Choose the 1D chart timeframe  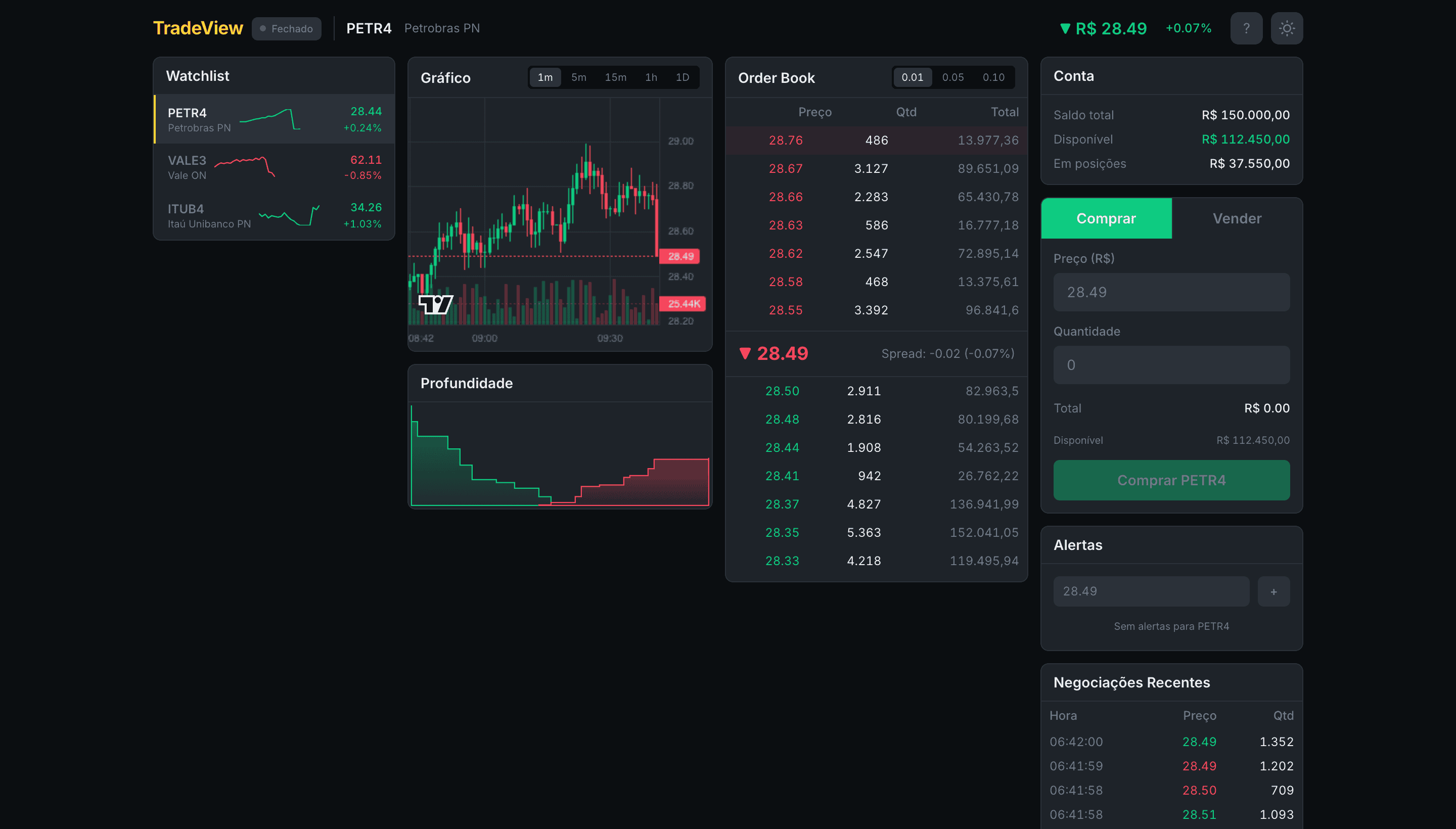682,77
